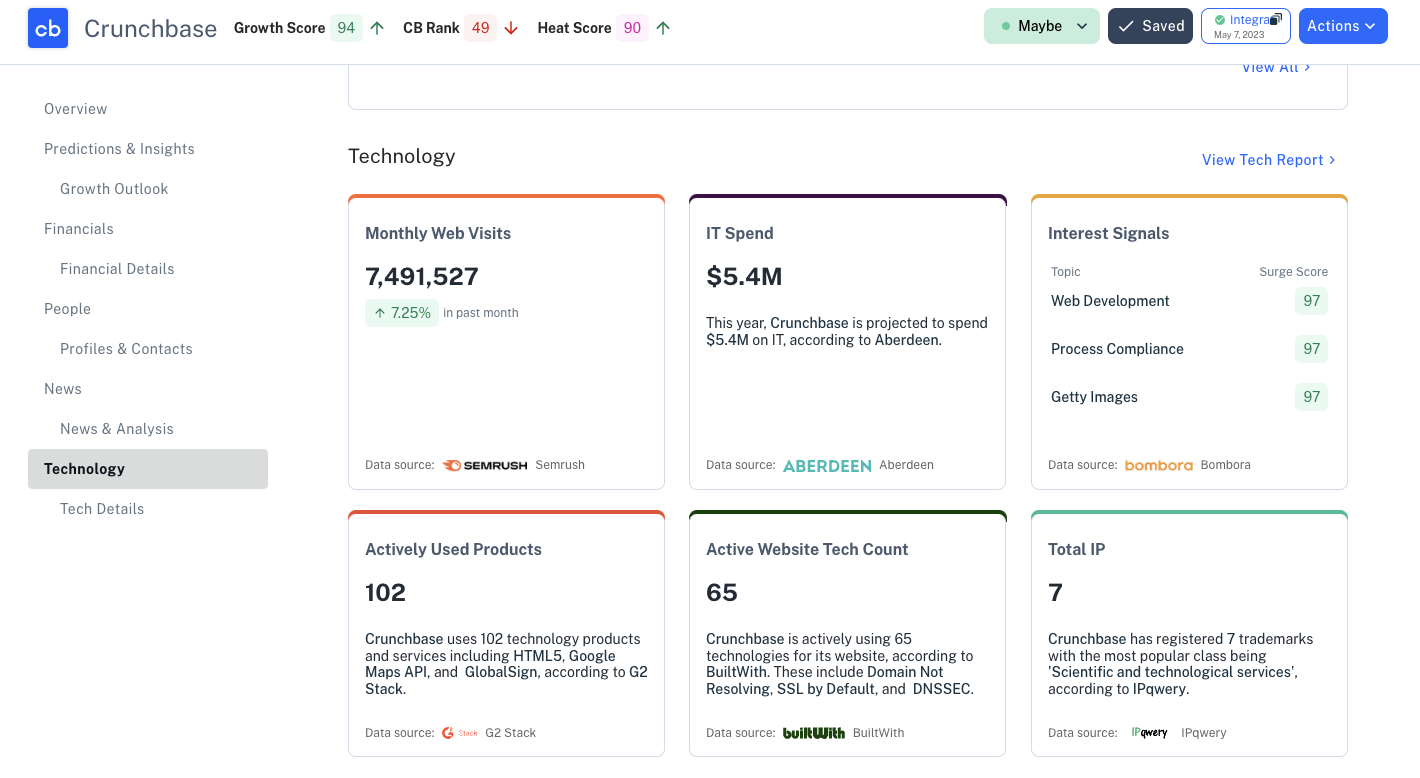Click the BuiltWith logo icon
The image size is (1420, 778).
814,733
